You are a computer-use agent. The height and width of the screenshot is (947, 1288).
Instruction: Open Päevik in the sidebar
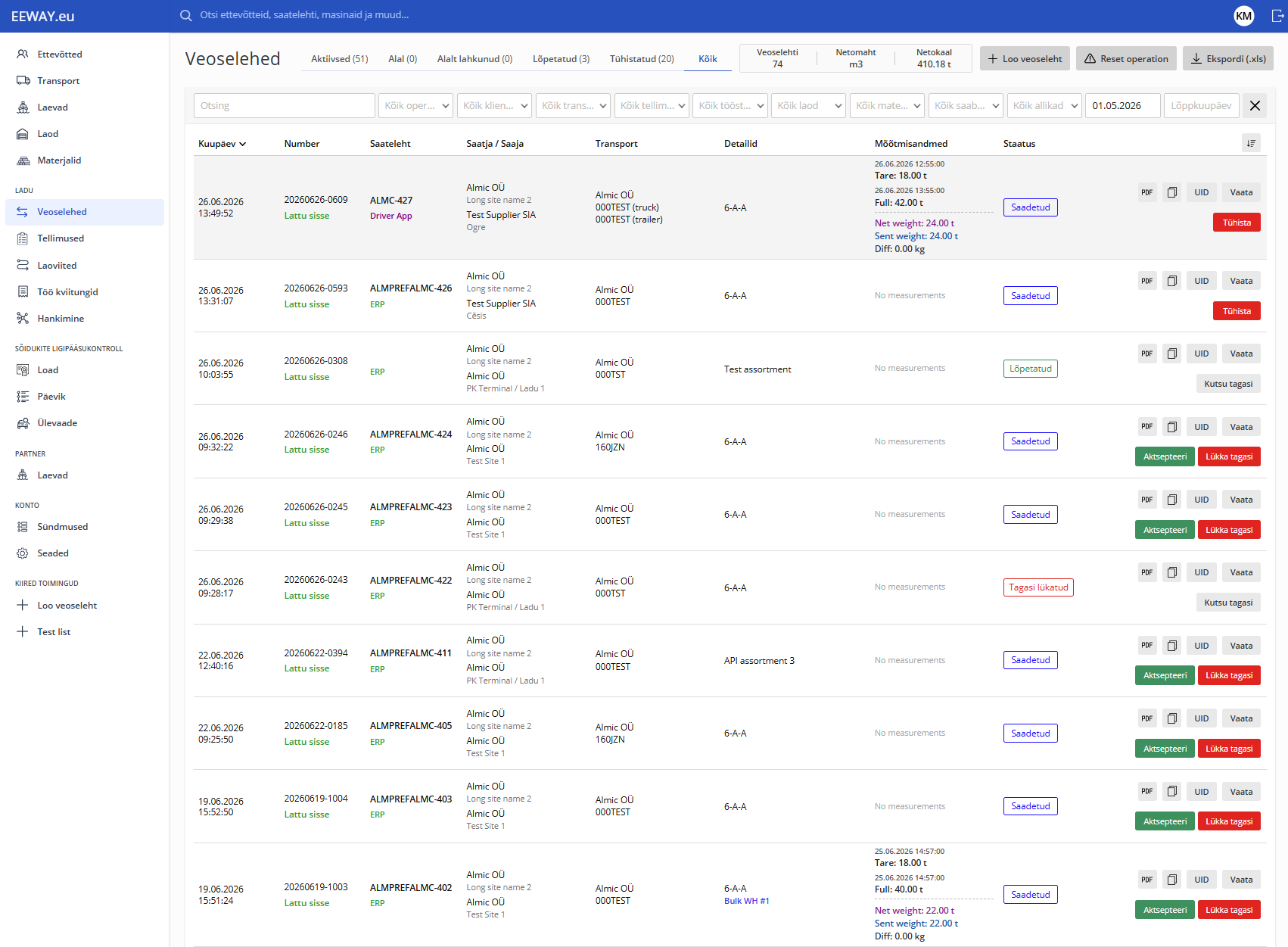click(51, 397)
